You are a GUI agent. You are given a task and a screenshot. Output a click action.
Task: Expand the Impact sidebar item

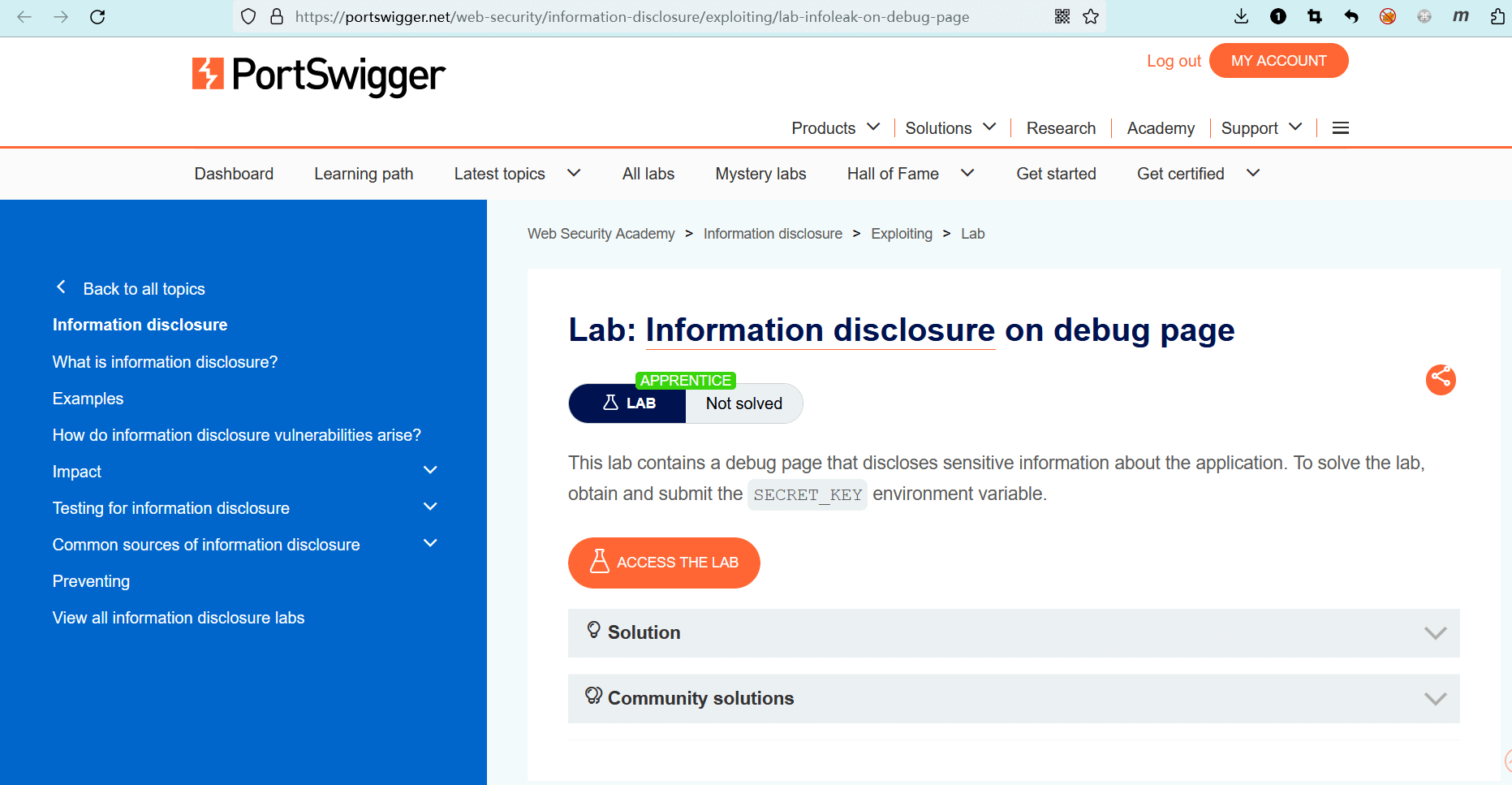coord(430,471)
